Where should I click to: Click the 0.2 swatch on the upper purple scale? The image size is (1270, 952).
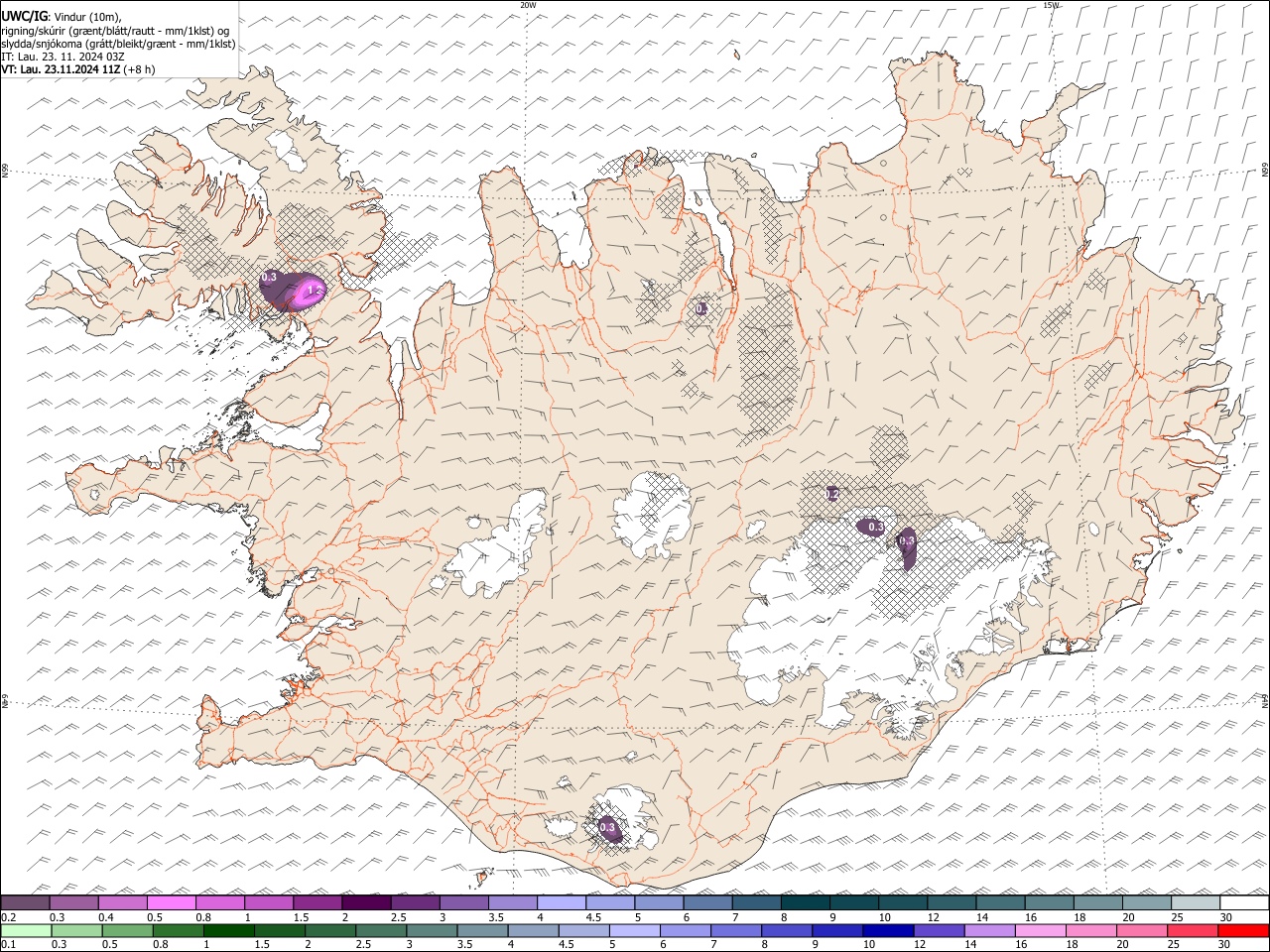point(26,902)
